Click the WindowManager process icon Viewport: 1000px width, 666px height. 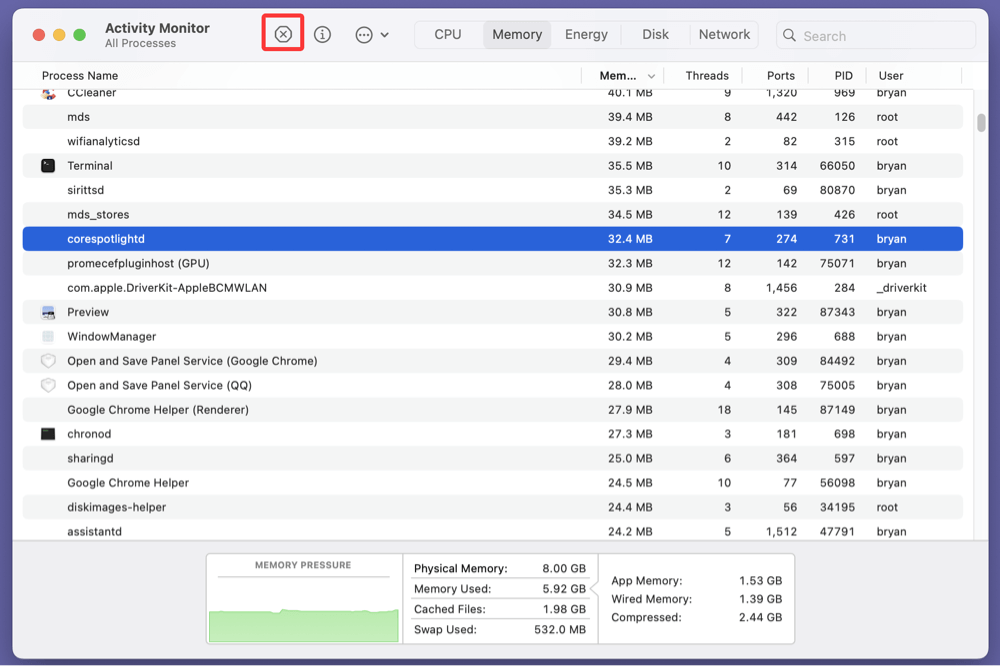pyautogui.click(x=47, y=336)
